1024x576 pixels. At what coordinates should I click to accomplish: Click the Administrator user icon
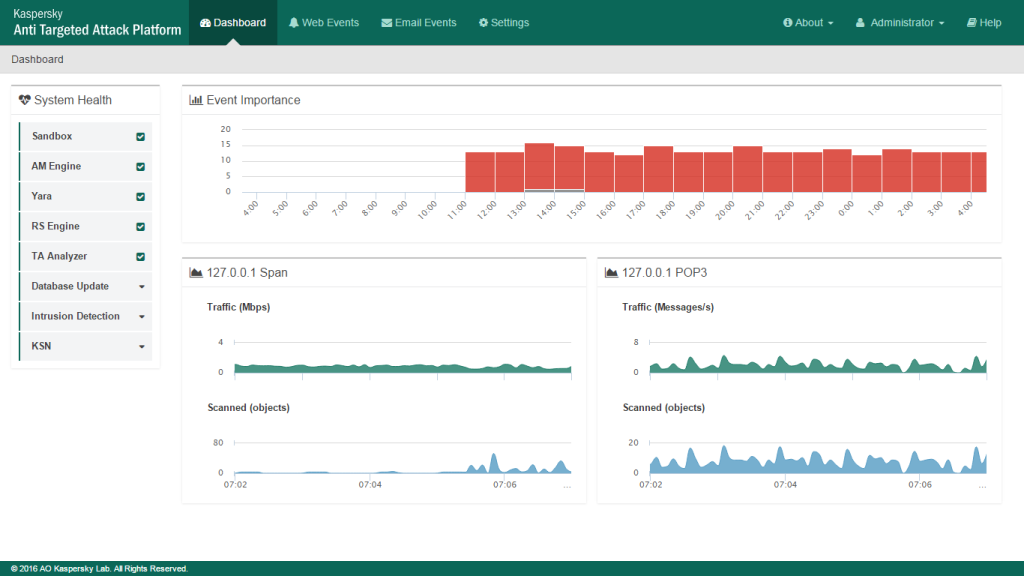coord(860,23)
